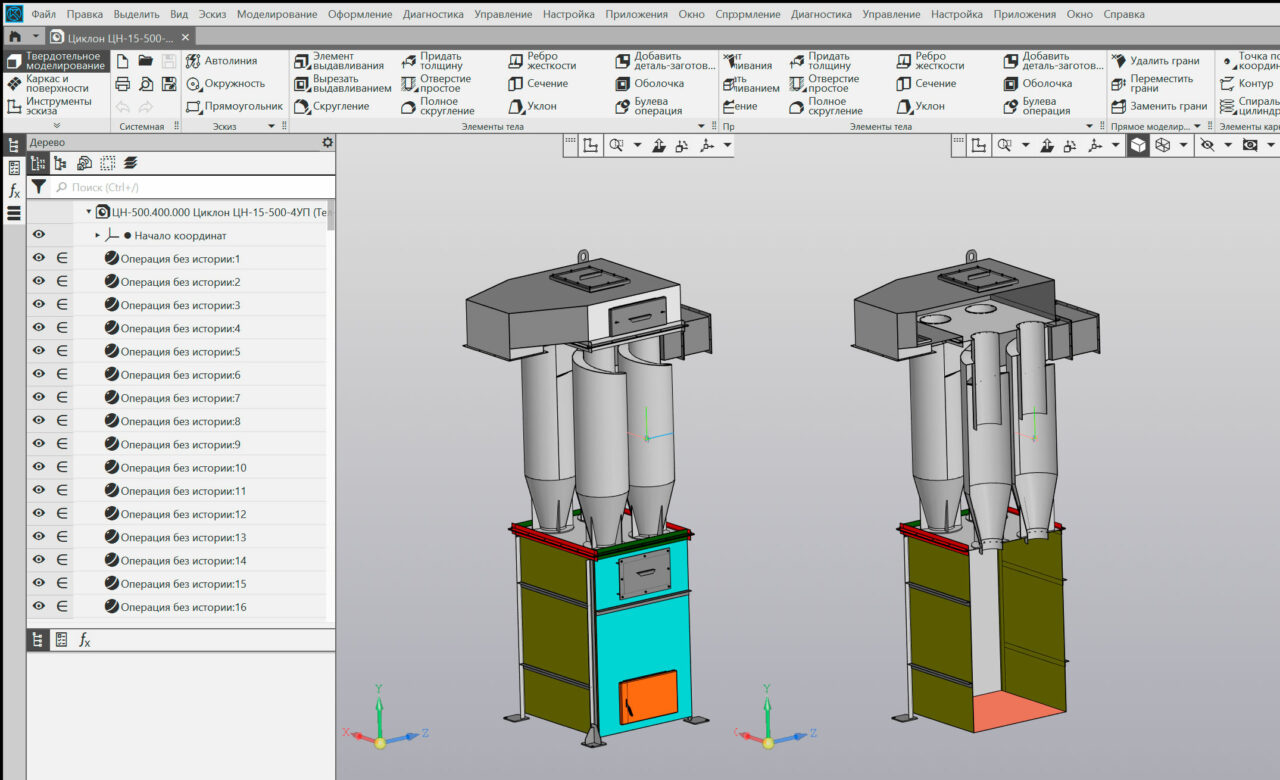1280x780 pixels.
Task: Click the Поиск tree search field
Action: (190, 187)
